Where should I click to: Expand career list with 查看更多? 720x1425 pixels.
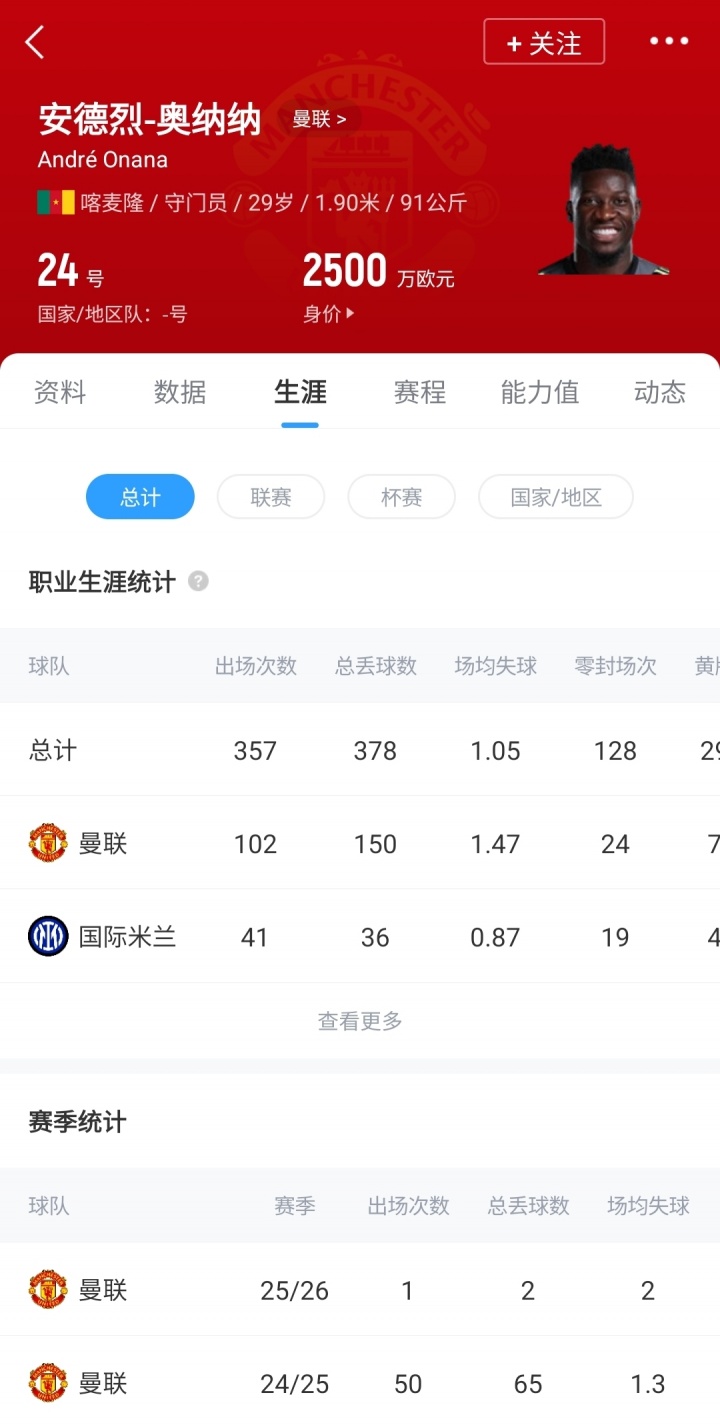(x=360, y=1021)
